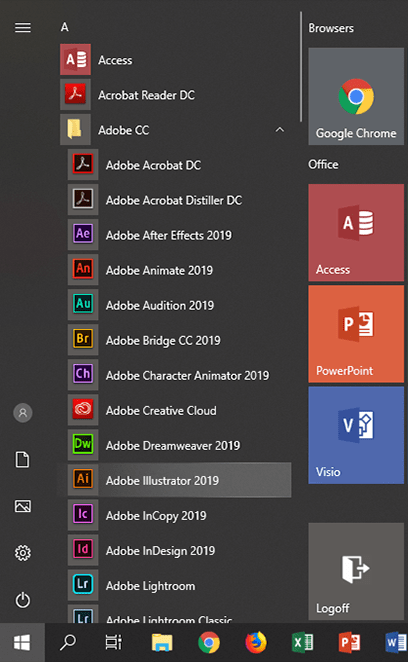Open the Adobe CC folder icon
The image size is (408, 662).
click(75, 130)
